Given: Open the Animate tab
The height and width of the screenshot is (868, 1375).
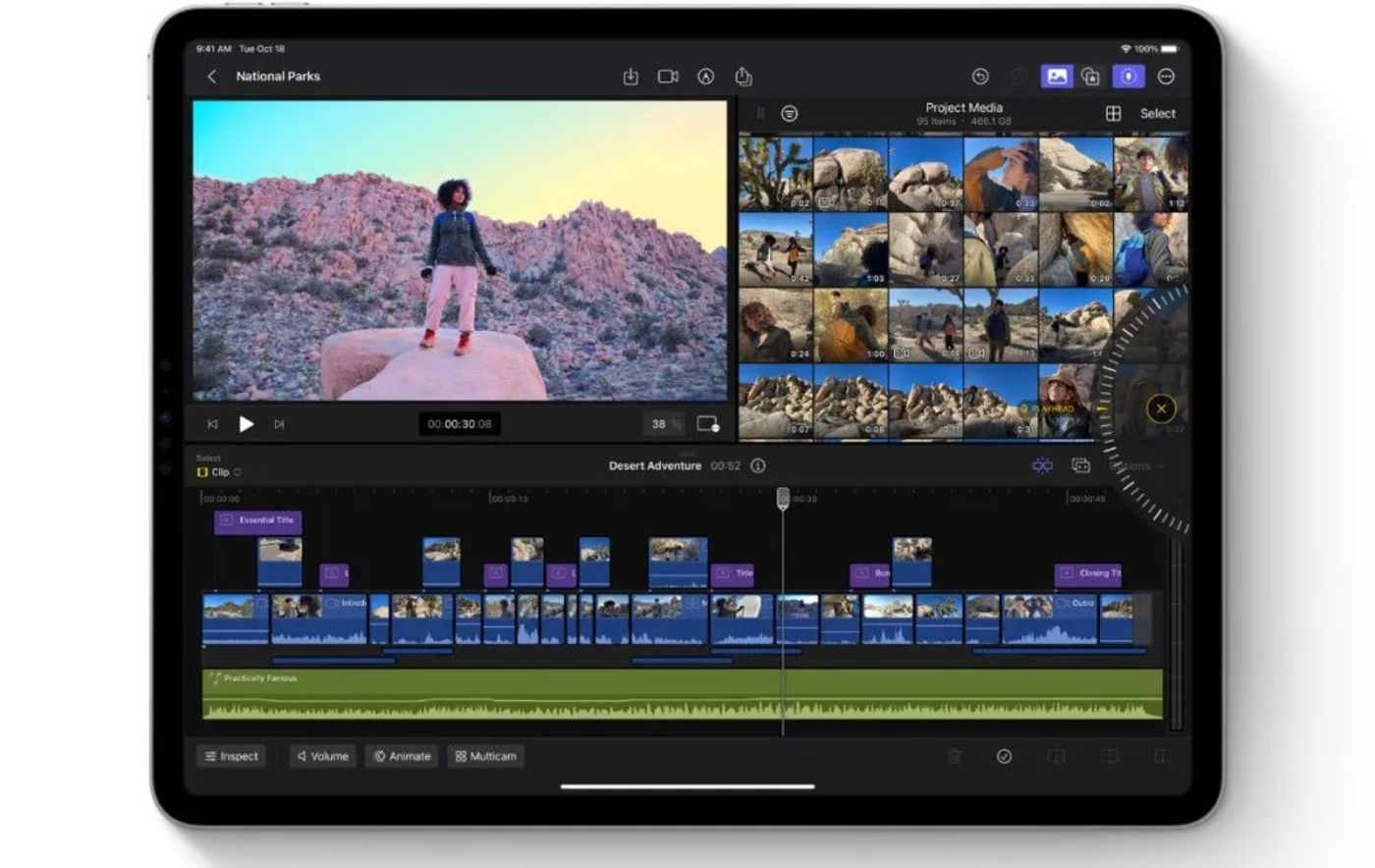Looking at the screenshot, I should coord(403,756).
